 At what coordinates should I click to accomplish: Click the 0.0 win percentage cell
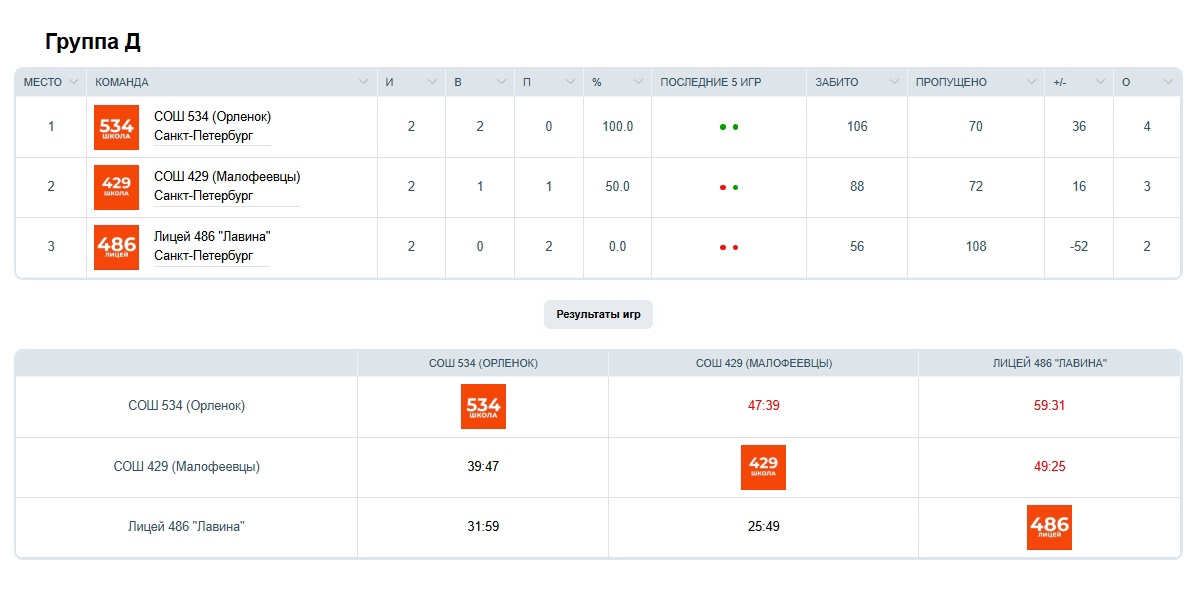(618, 247)
